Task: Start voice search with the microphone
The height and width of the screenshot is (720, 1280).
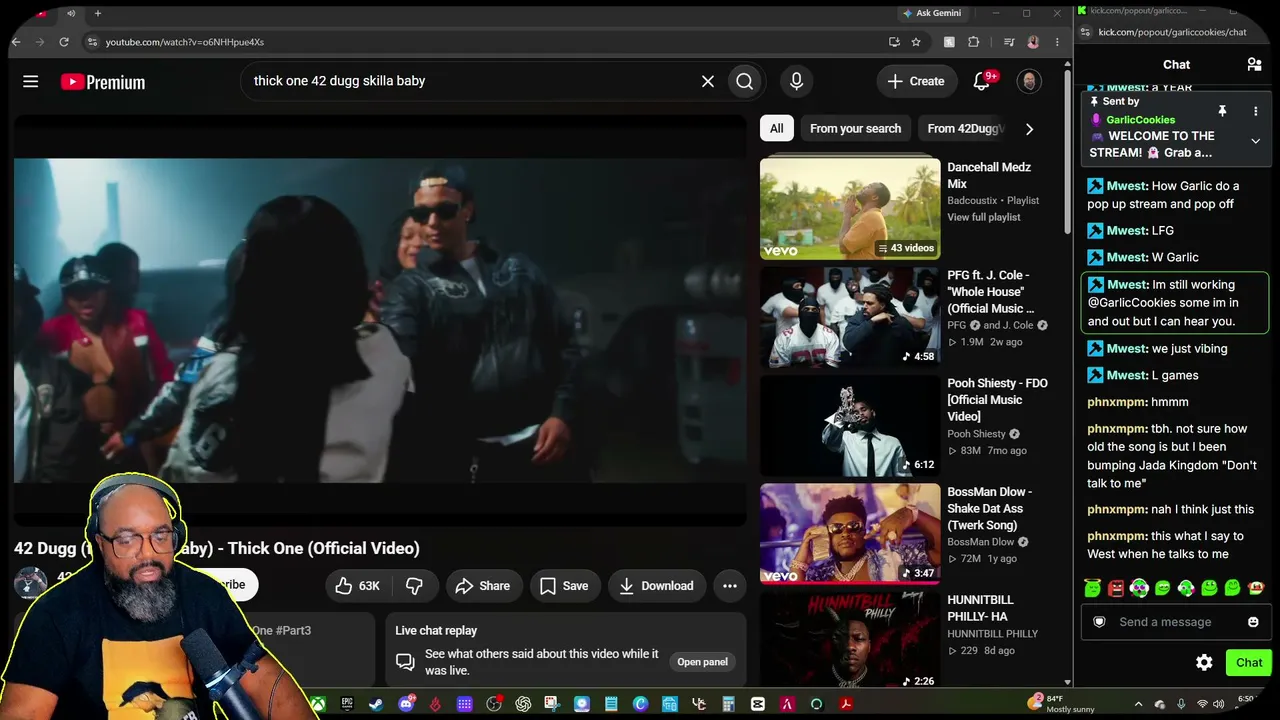Action: tap(796, 81)
